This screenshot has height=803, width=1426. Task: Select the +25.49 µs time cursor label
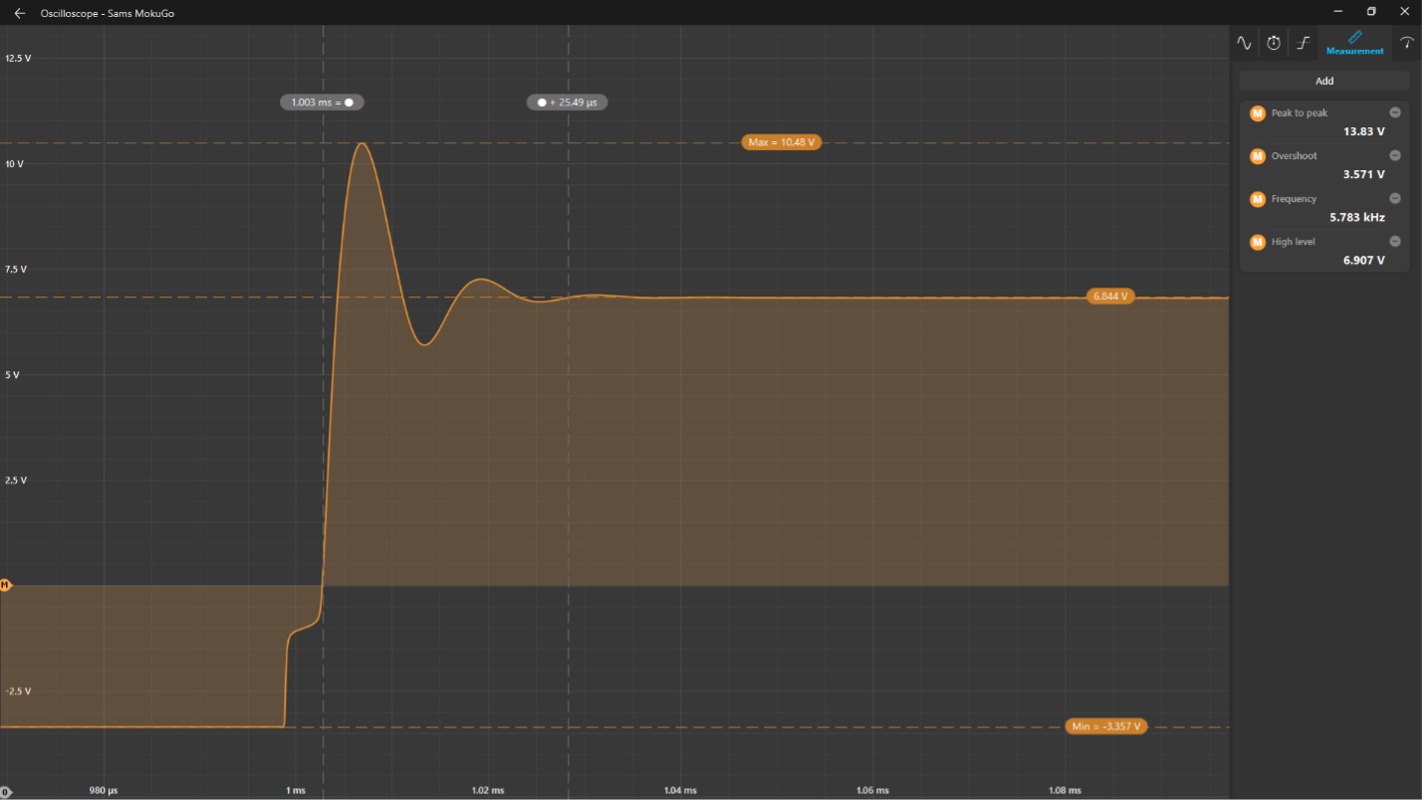tap(569, 102)
